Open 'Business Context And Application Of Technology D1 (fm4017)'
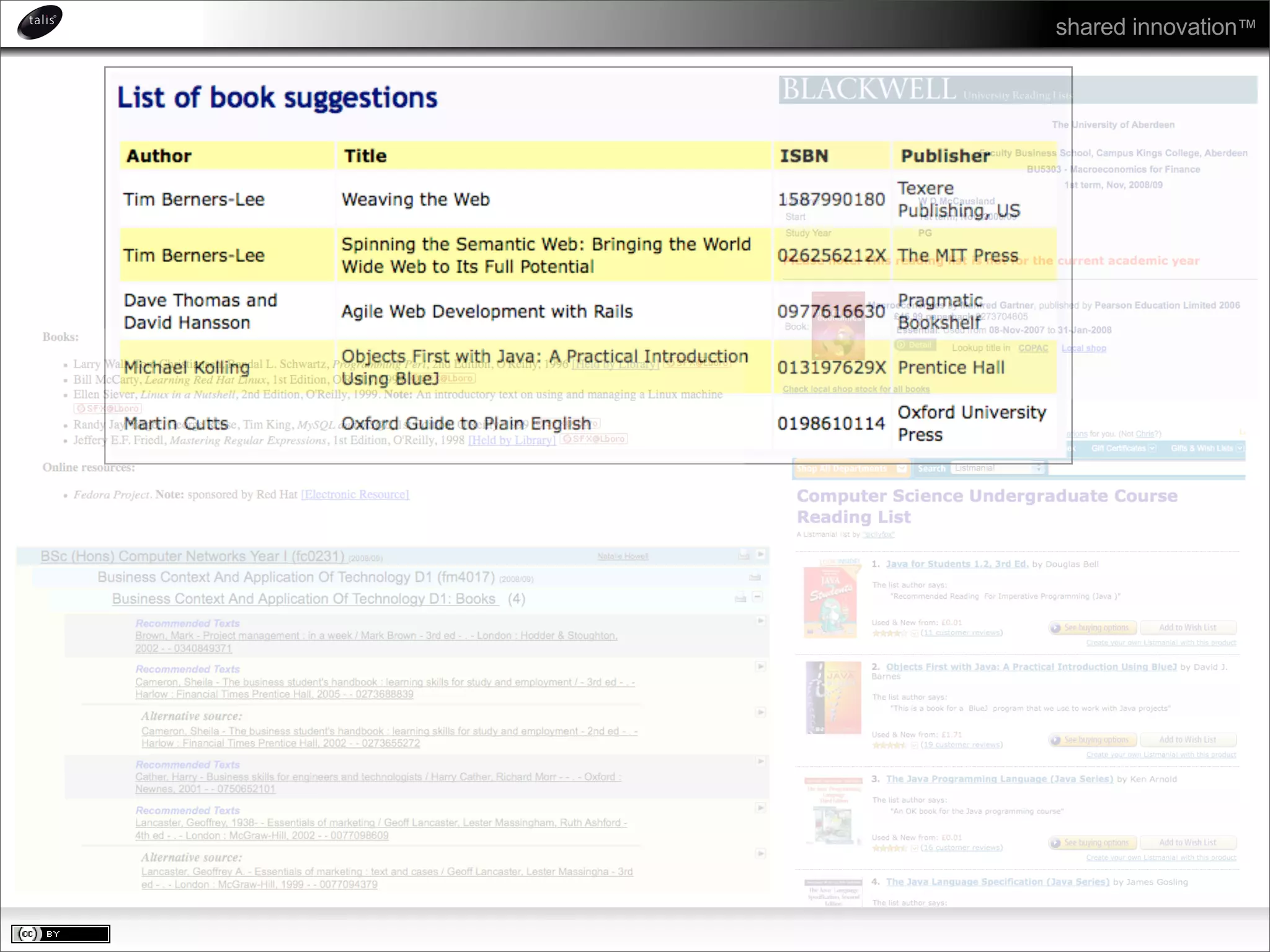This screenshot has height=952, width=1270. [296, 577]
